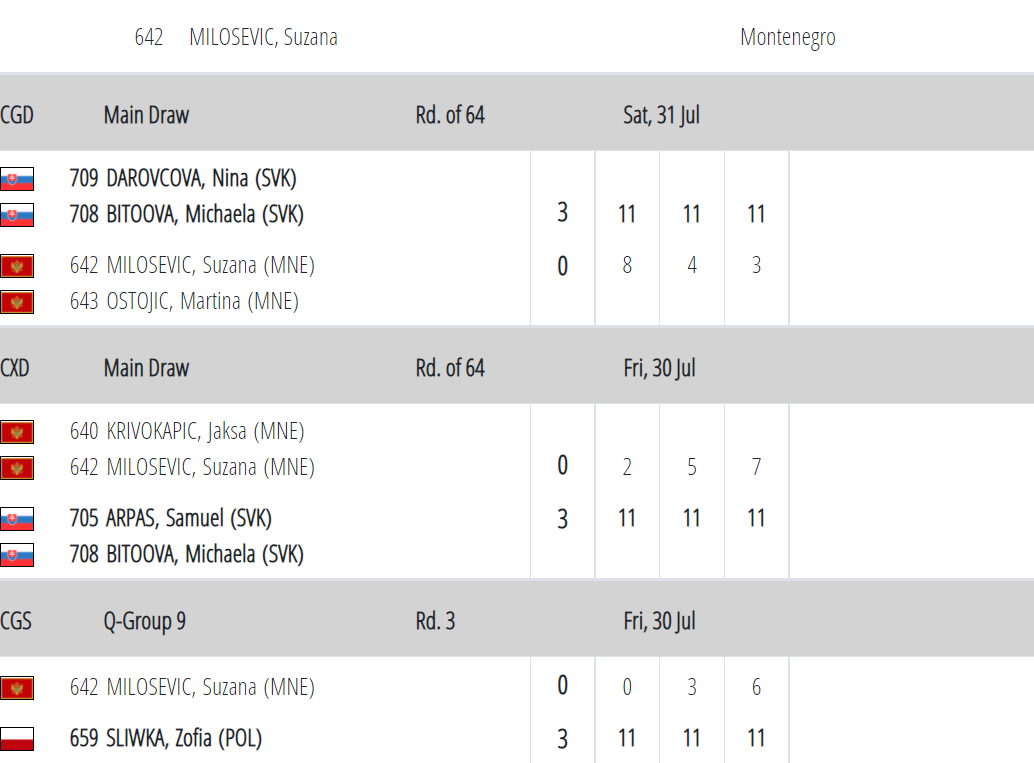The image size is (1034, 763).
Task: Click the Rd. 3 round label
Action: pyautogui.click(x=435, y=622)
